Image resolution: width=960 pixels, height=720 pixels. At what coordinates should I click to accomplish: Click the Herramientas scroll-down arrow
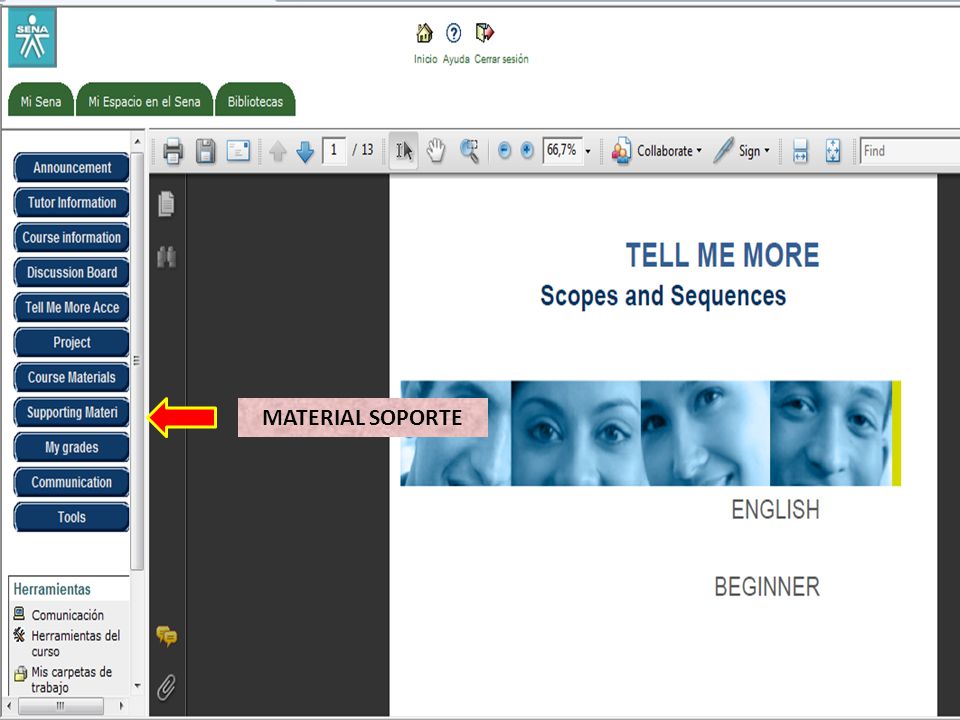137,686
